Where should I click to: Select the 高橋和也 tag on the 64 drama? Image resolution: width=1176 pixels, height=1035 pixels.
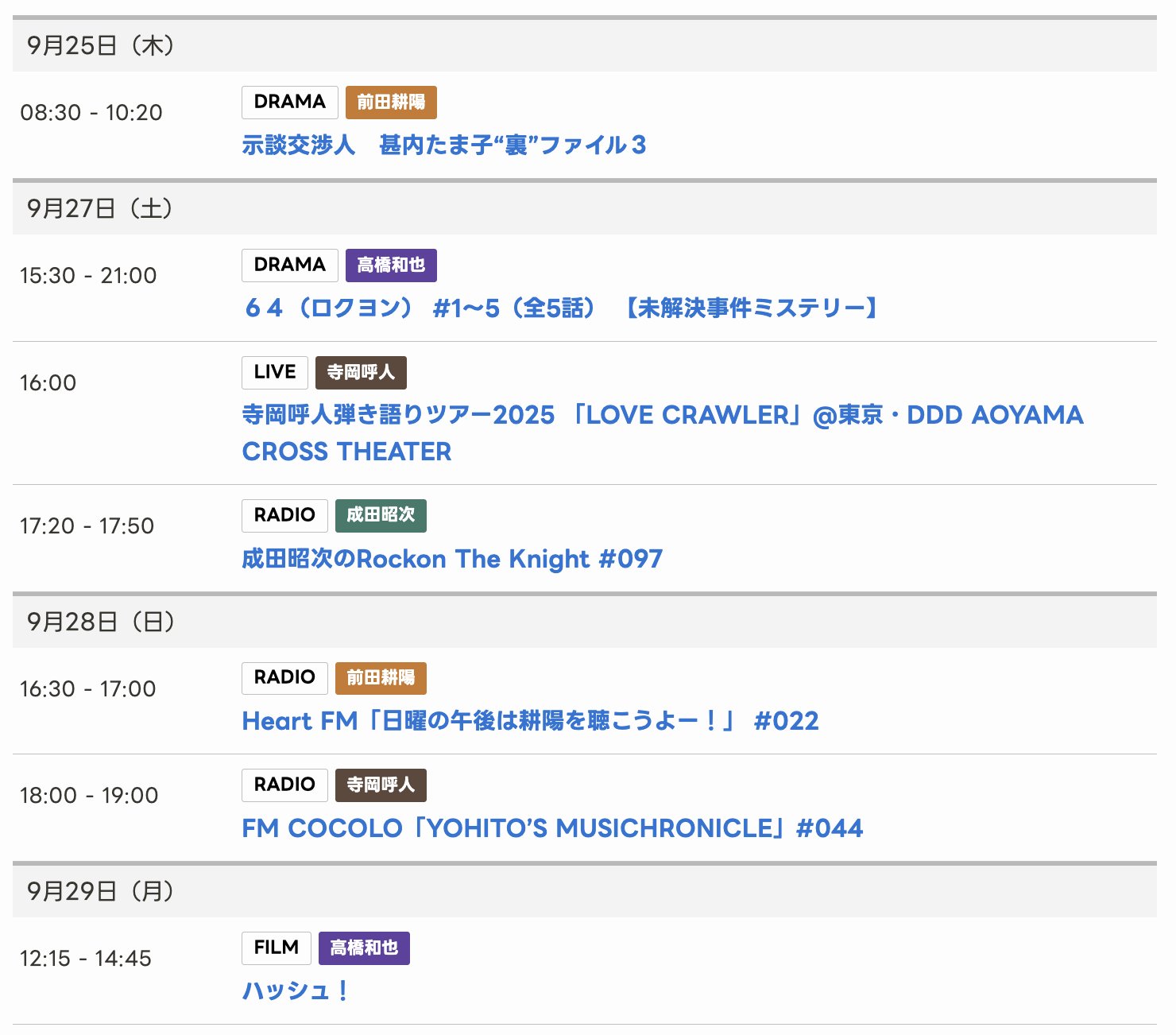(x=391, y=266)
